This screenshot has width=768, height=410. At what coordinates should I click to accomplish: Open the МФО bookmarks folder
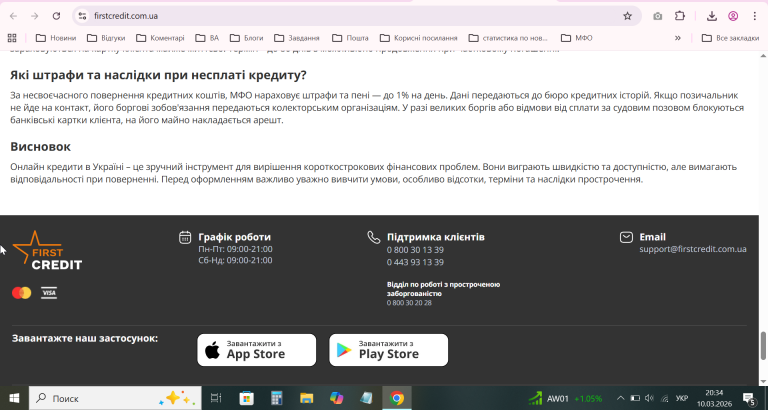(x=576, y=38)
